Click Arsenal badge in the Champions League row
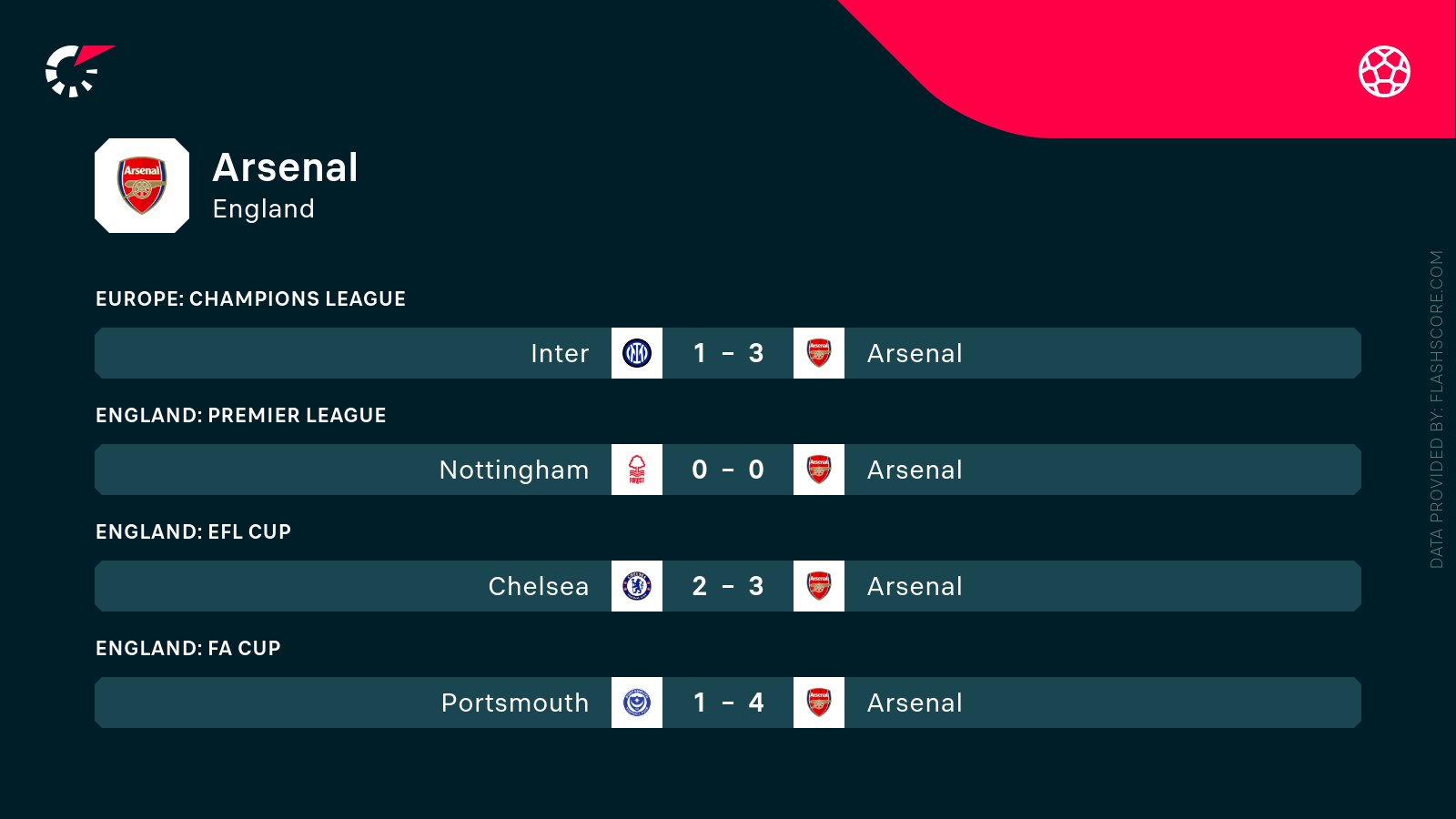 819,353
